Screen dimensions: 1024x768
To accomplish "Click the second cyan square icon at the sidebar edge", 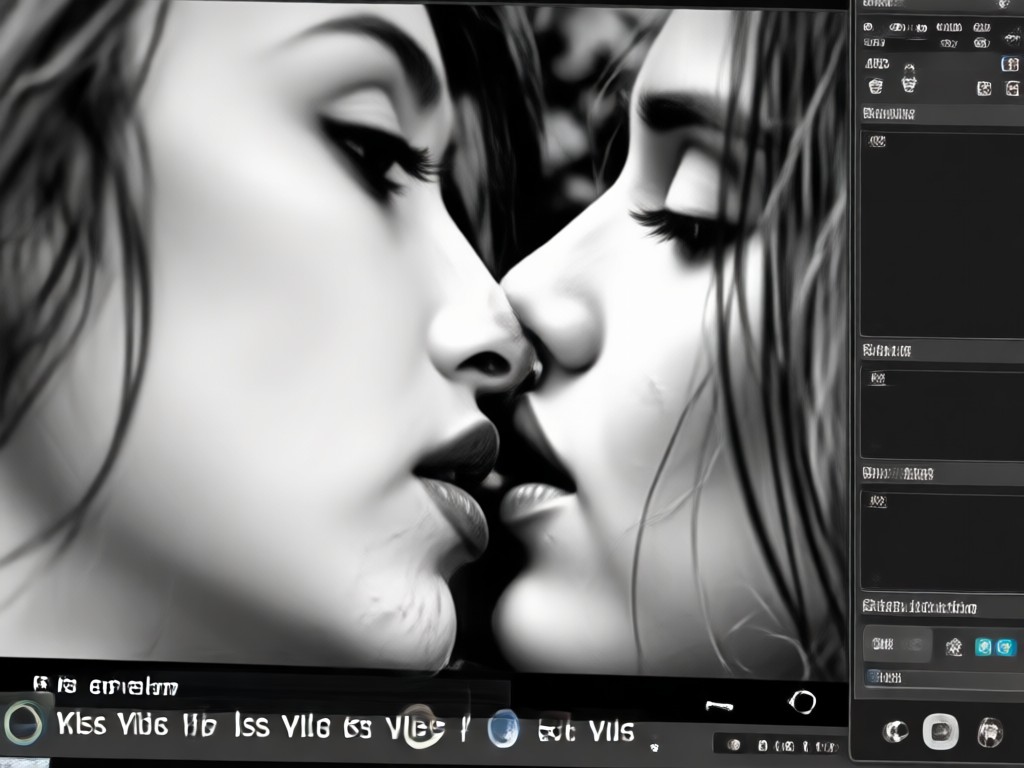I will coord(1006,647).
